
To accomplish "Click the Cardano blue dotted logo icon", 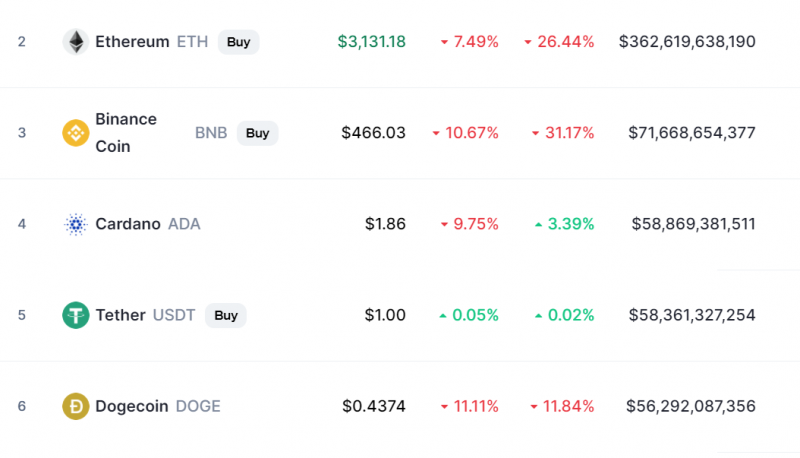I will coord(76,224).
